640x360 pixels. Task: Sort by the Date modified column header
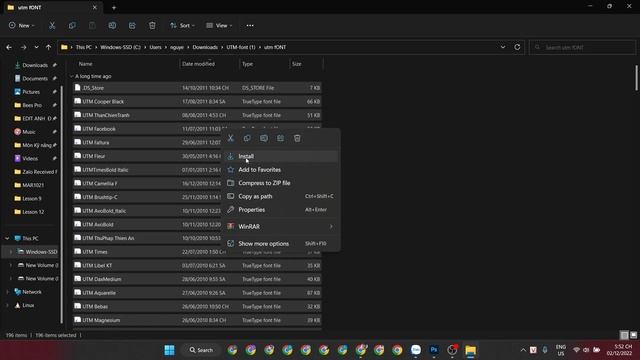(198, 64)
